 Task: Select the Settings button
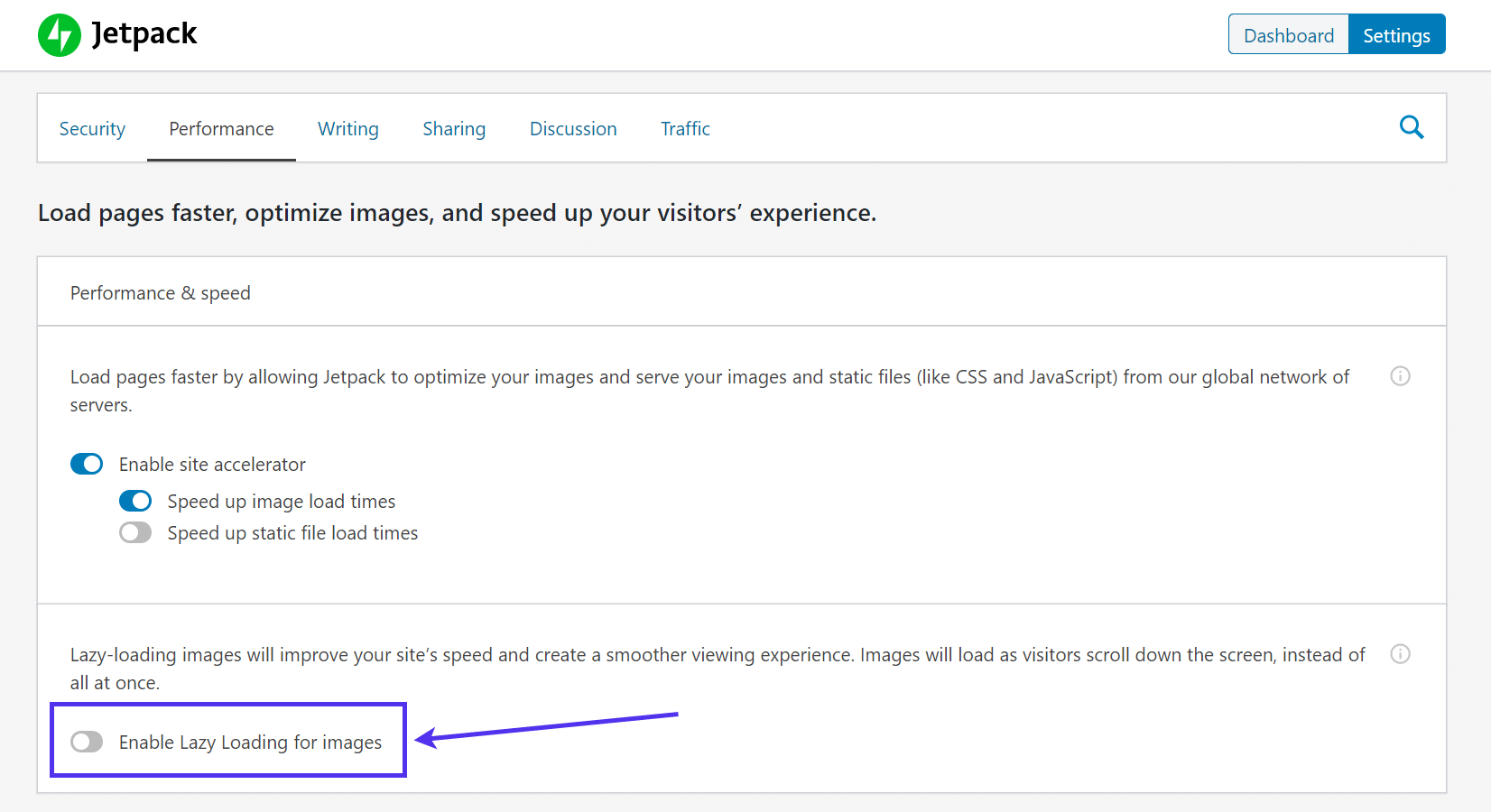coord(1396,35)
